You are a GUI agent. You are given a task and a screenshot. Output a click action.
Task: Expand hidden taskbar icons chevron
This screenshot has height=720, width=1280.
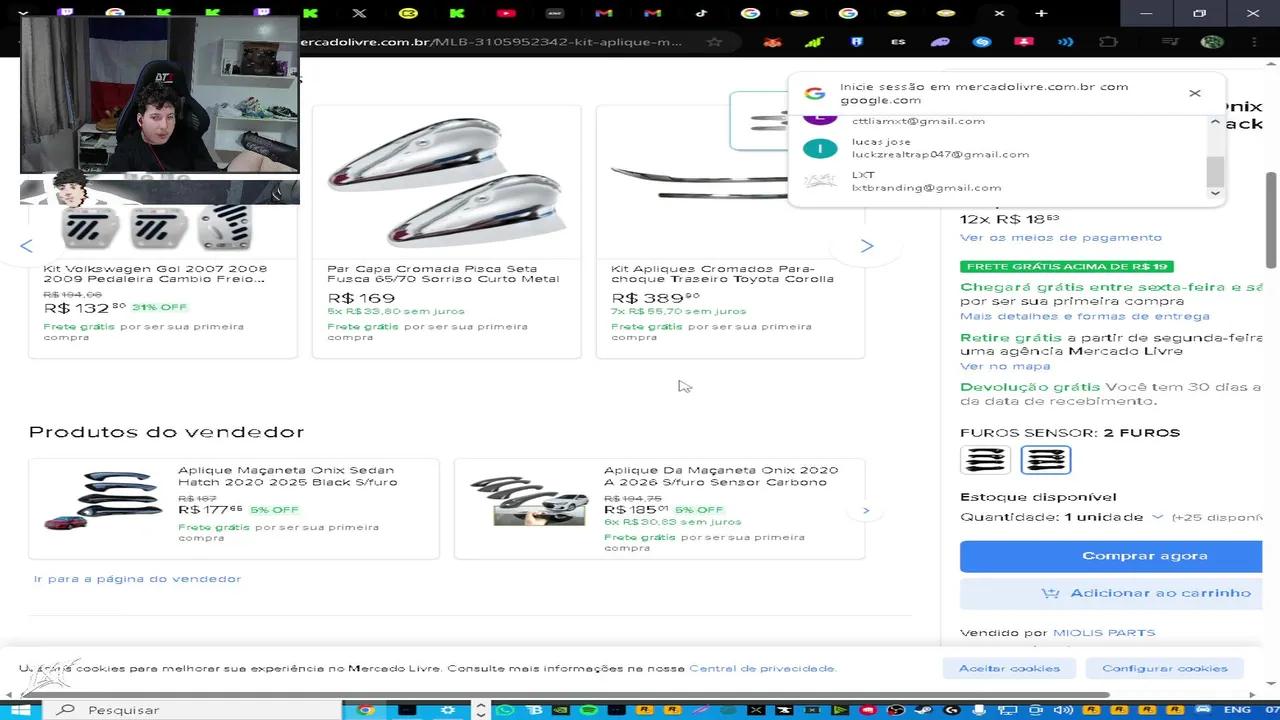(x=481, y=709)
